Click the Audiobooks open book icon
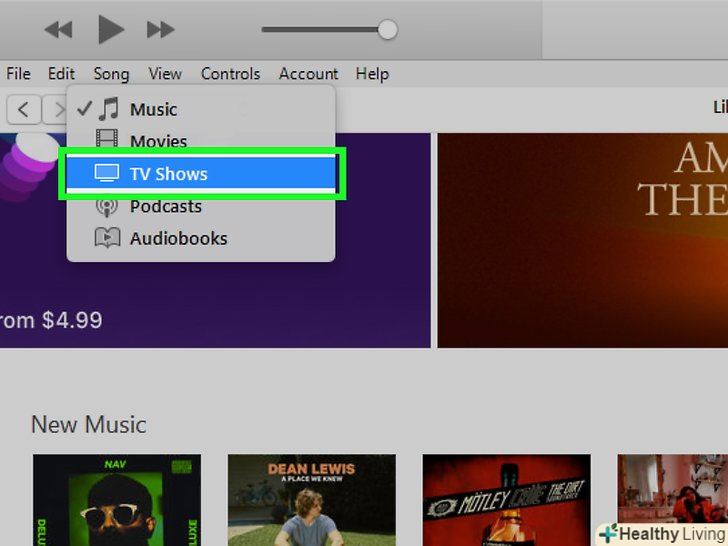The width and height of the screenshot is (728, 546). point(107,238)
